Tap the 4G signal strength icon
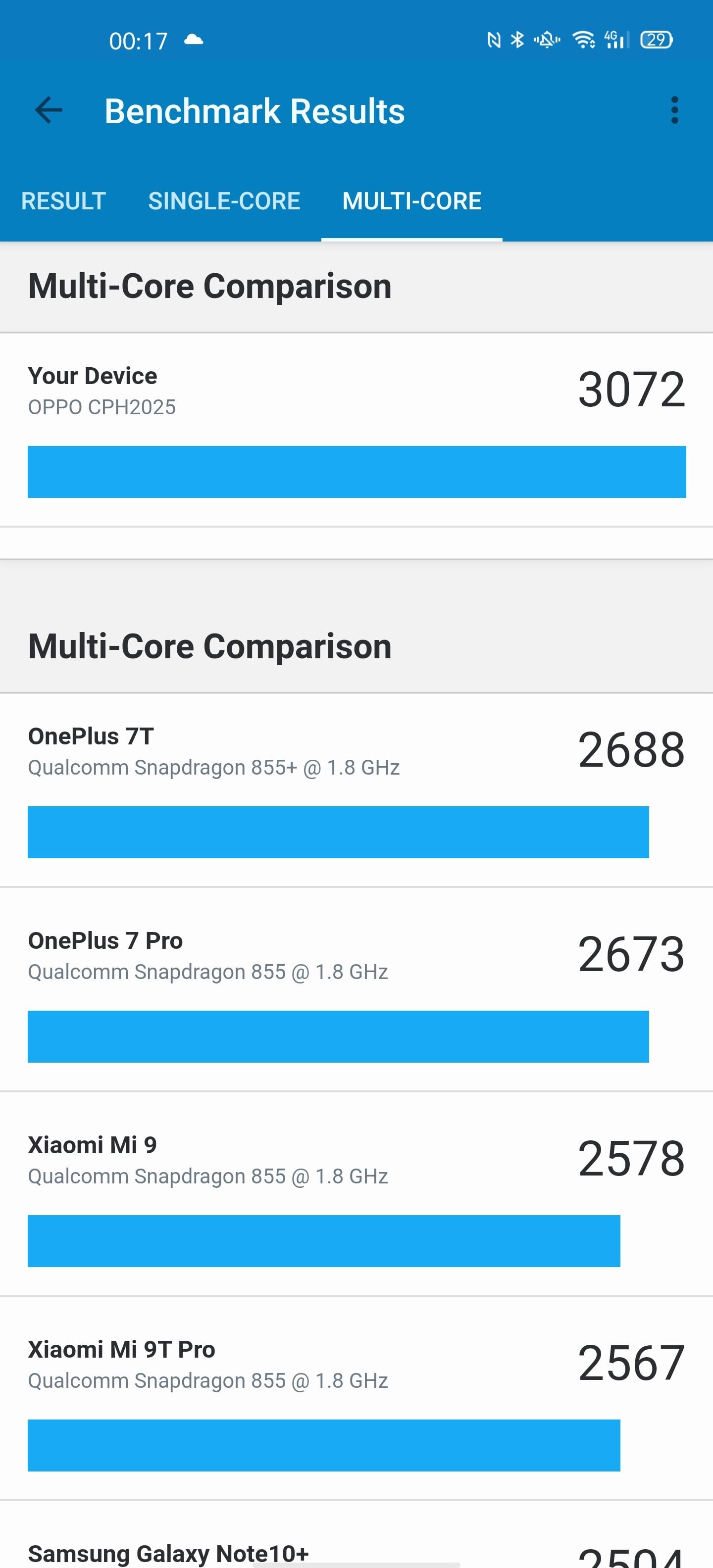 [616, 40]
